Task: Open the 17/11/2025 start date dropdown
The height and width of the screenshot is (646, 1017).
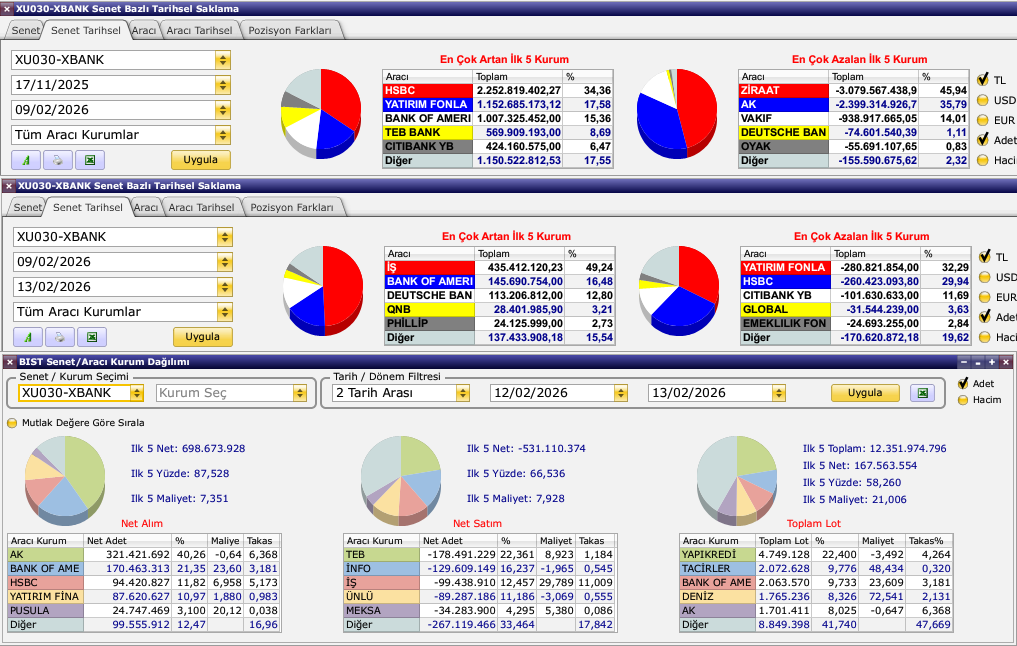Action: (222, 85)
